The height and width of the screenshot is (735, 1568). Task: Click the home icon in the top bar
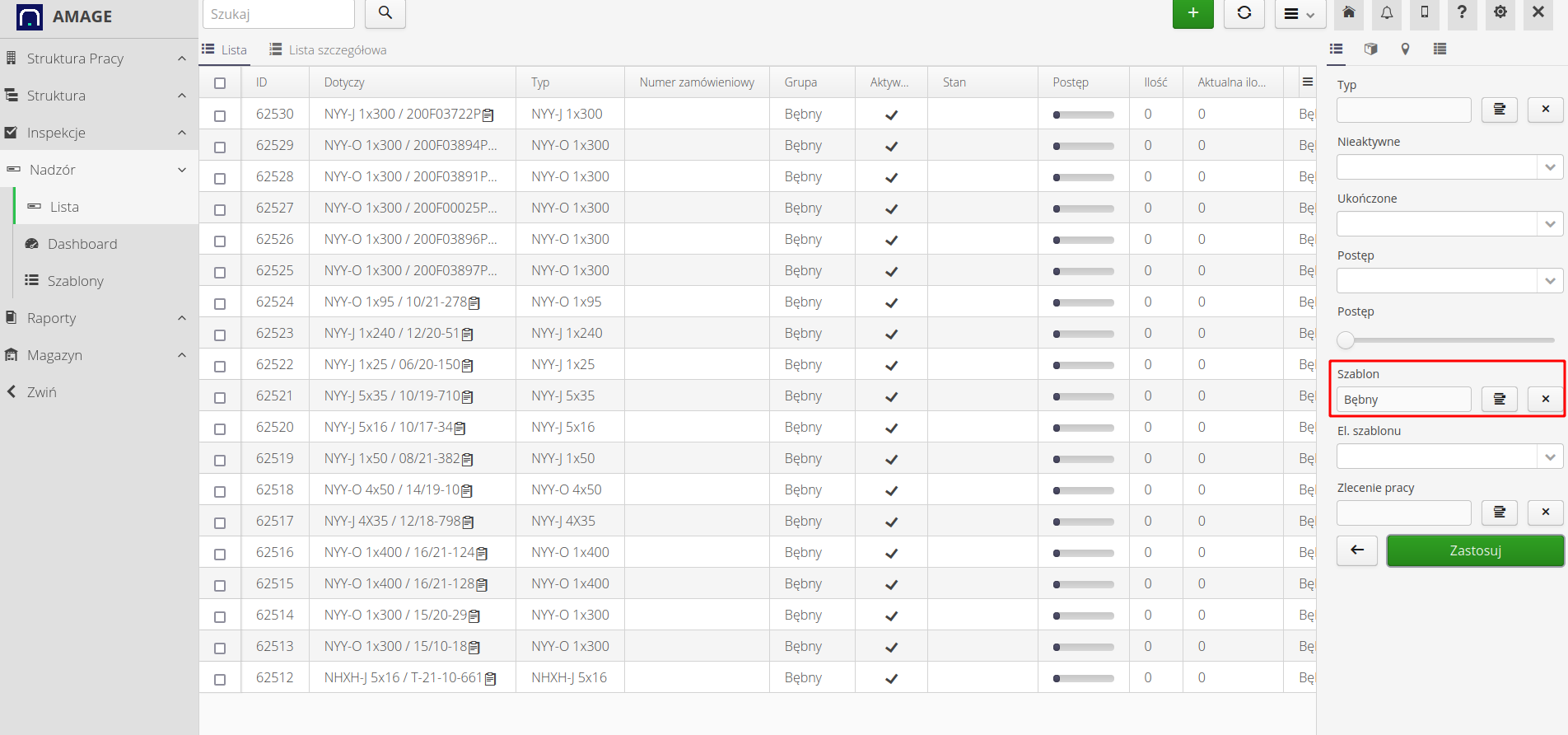[x=1349, y=13]
